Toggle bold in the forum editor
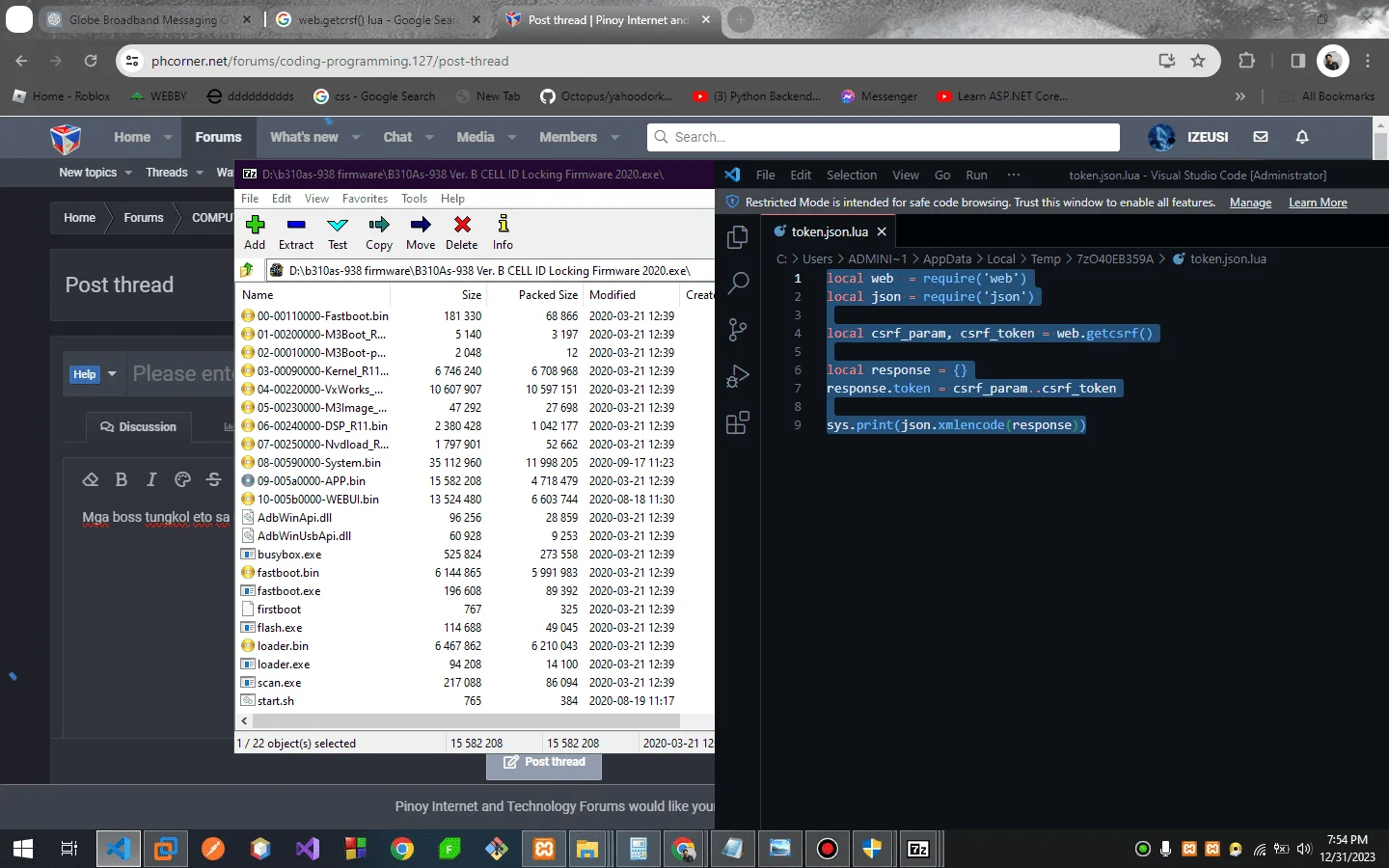This screenshot has height=868, width=1389. click(122, 479)
